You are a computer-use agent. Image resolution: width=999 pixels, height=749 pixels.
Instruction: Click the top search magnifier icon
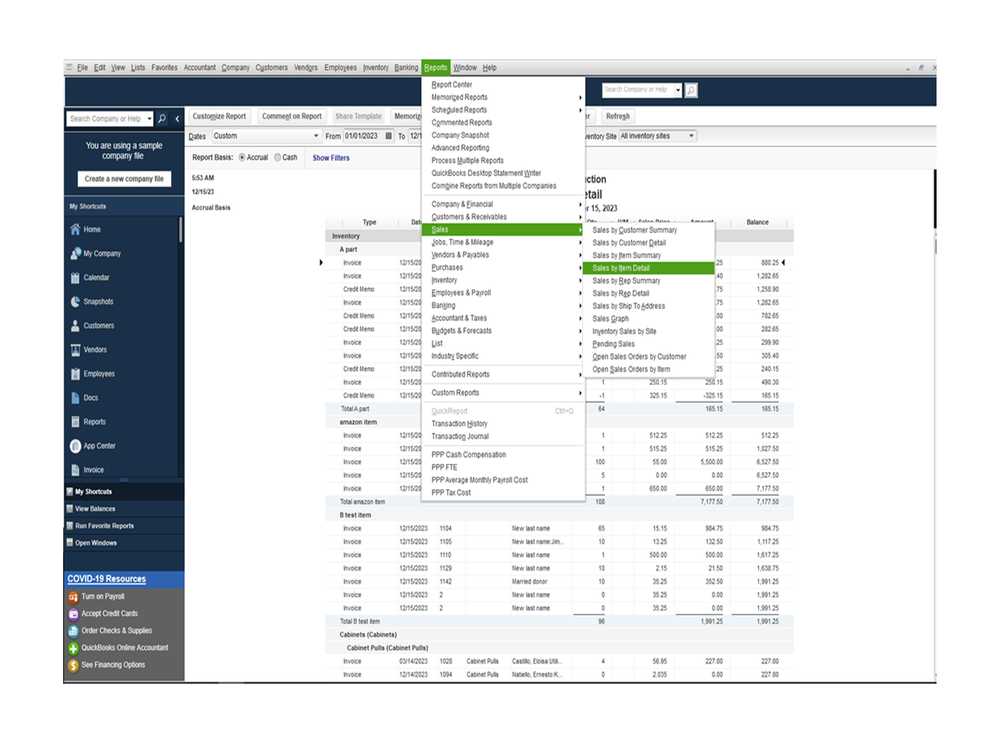click(691, 90)
